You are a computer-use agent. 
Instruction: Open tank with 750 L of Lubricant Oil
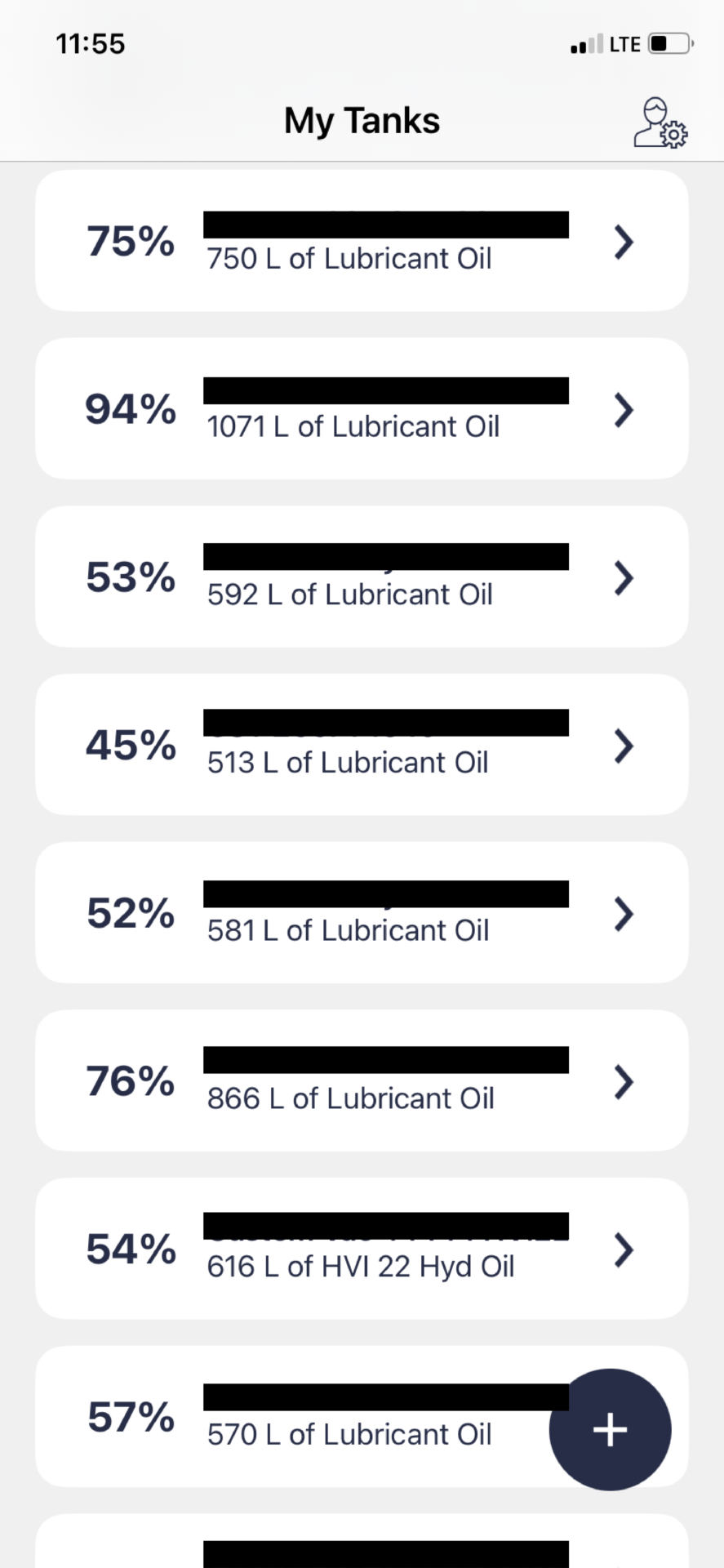[x=349, y=259]
